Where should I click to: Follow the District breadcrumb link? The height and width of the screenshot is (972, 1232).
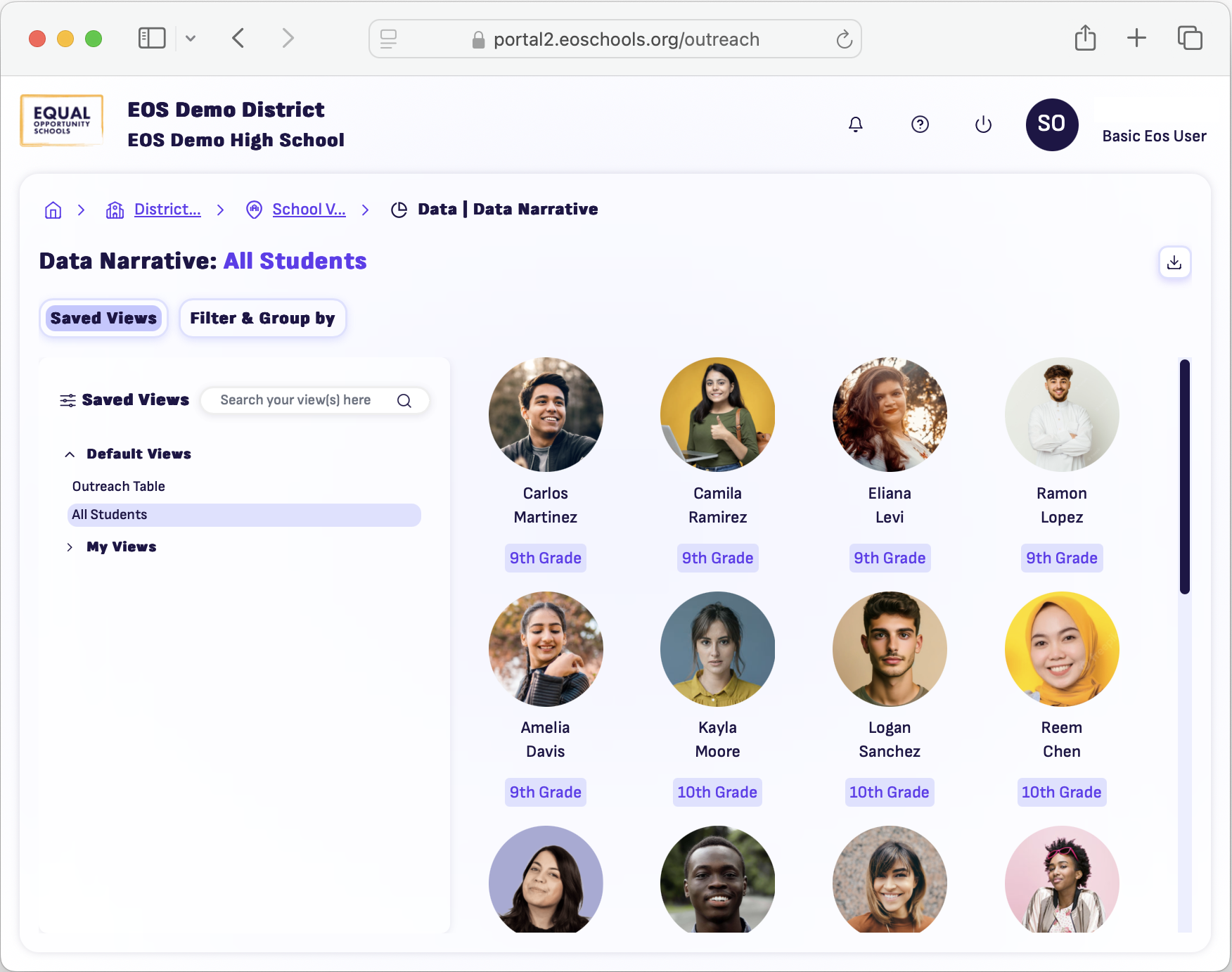click(167, 209)
